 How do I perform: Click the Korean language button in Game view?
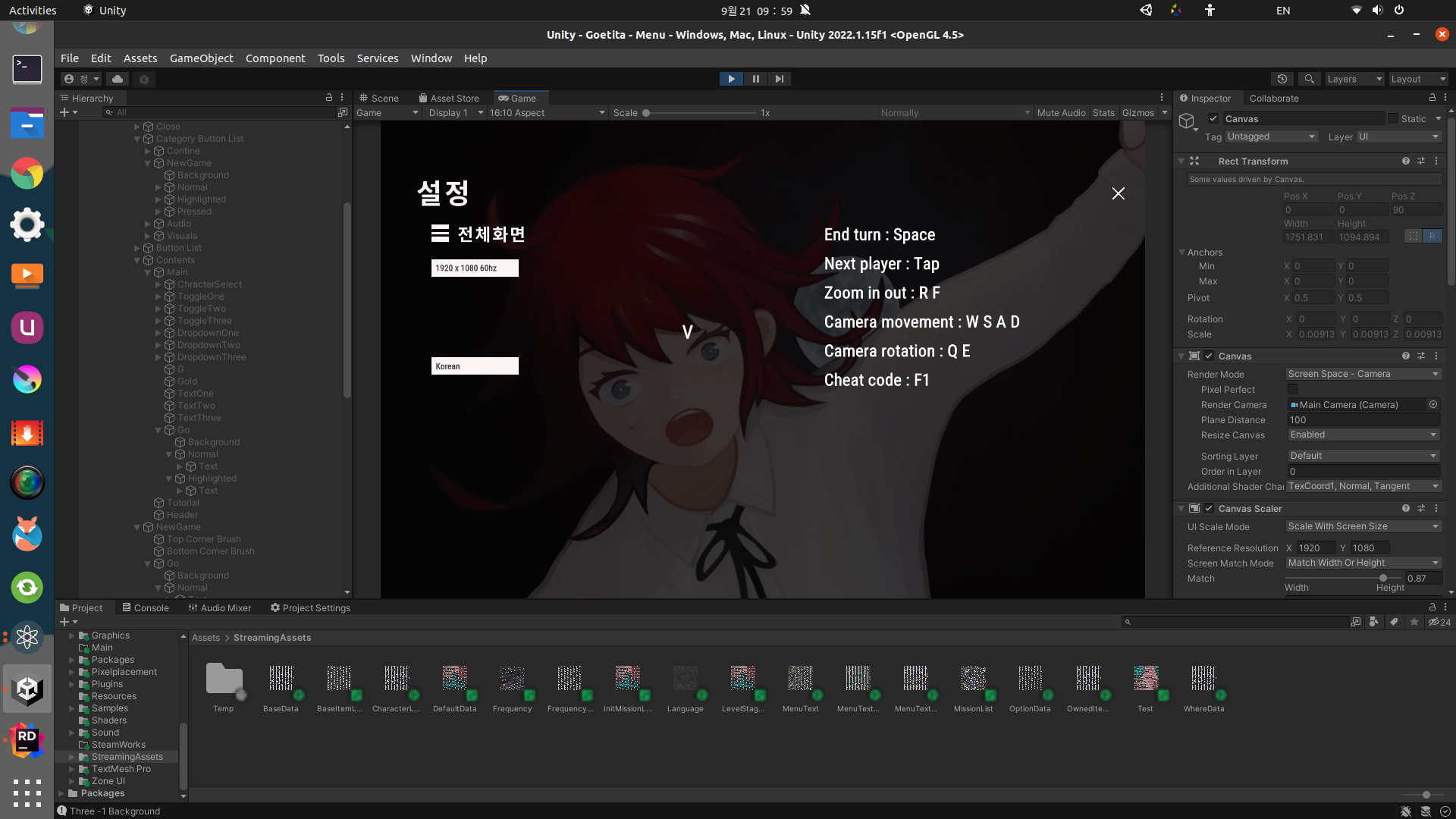point(475,366)
